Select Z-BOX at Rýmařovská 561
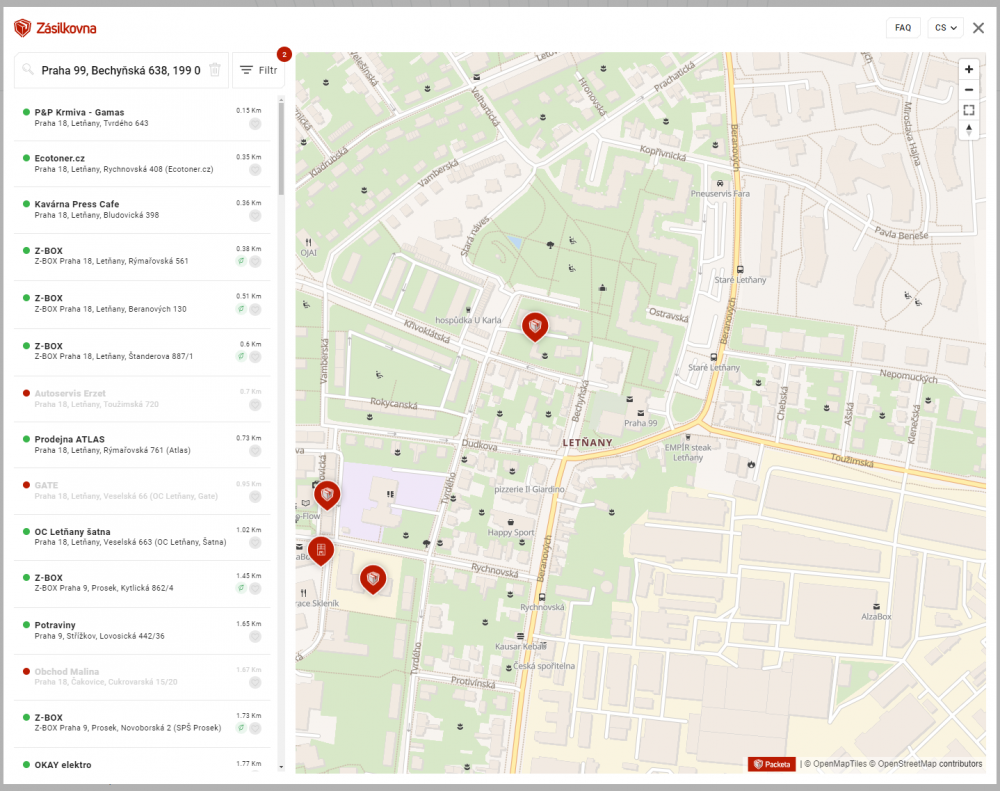Viewport: 1000px width, 791px height. pyautogui.click(x=142, y=256)
